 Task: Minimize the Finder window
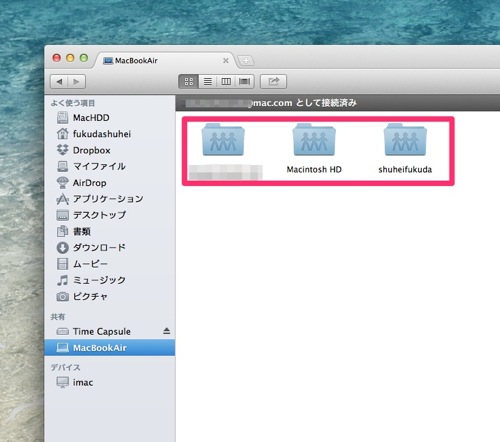click(70, 58)
